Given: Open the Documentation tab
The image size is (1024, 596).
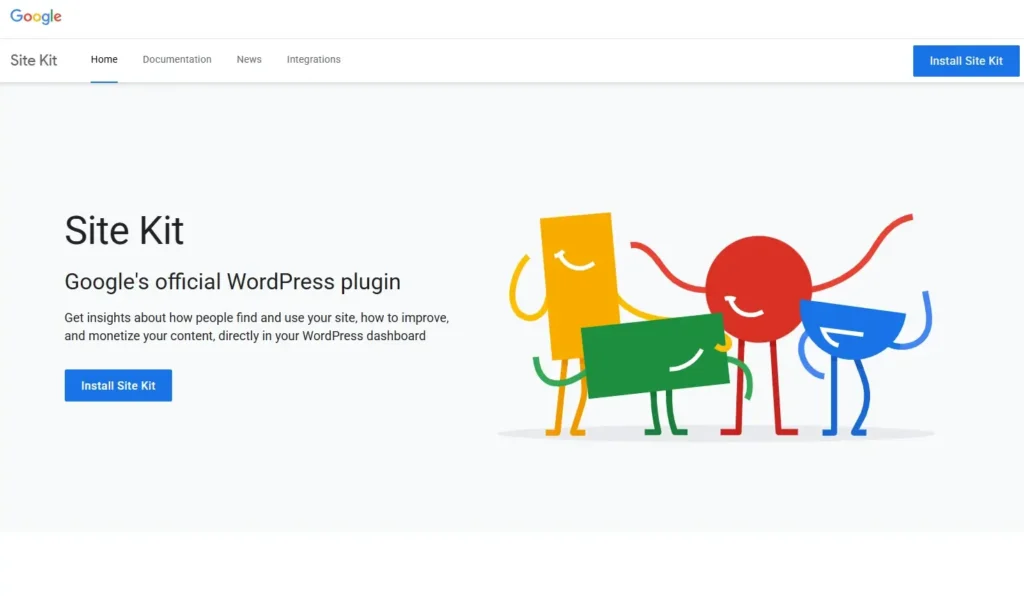Looking at the screenshot, I should tap(177, 59).
